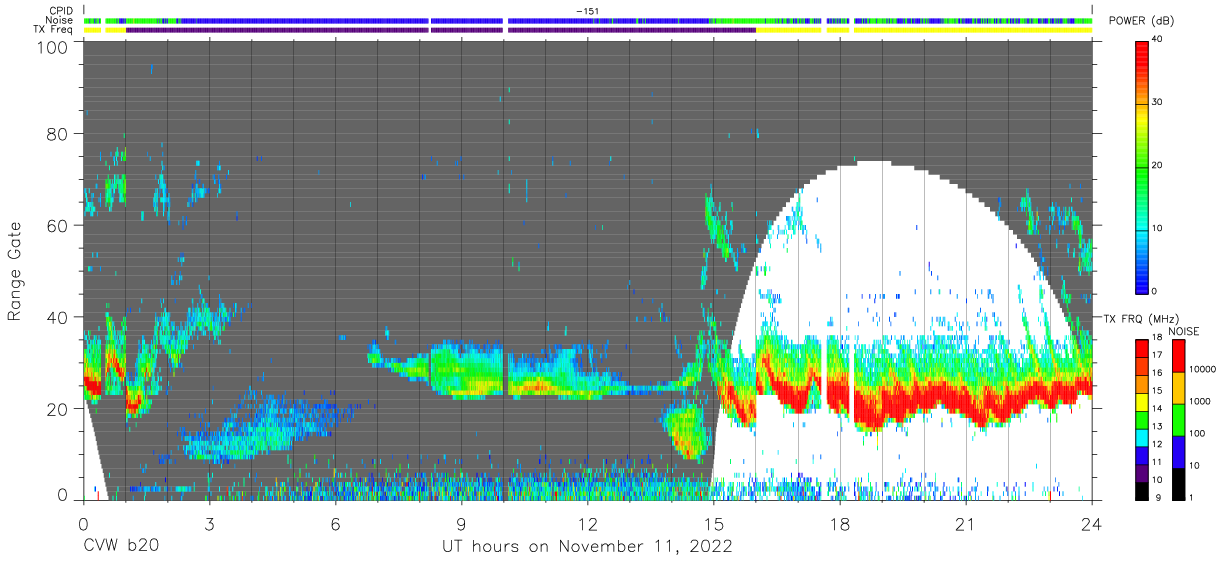Click the 0 label on UT hours axis

coord(83,523)
